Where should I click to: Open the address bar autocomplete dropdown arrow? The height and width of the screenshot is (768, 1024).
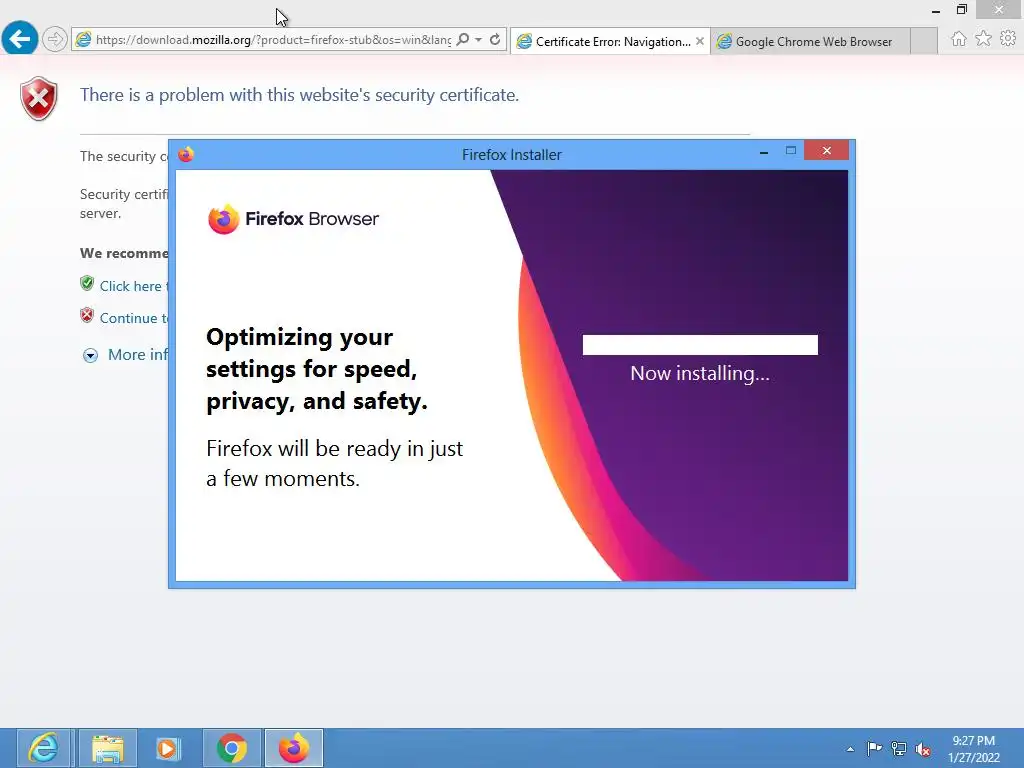pyautogui.click(x=479, y=40)
